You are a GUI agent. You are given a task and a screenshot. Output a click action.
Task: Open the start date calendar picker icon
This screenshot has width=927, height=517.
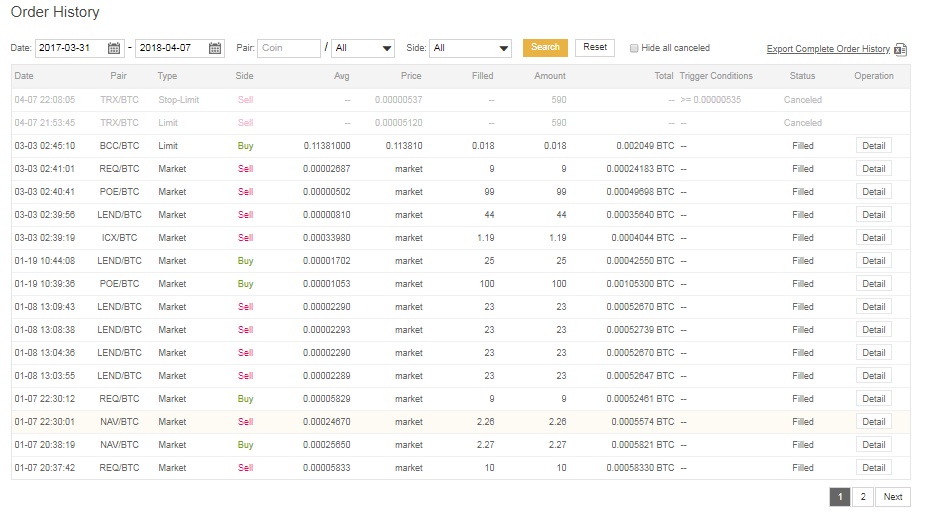114,48
